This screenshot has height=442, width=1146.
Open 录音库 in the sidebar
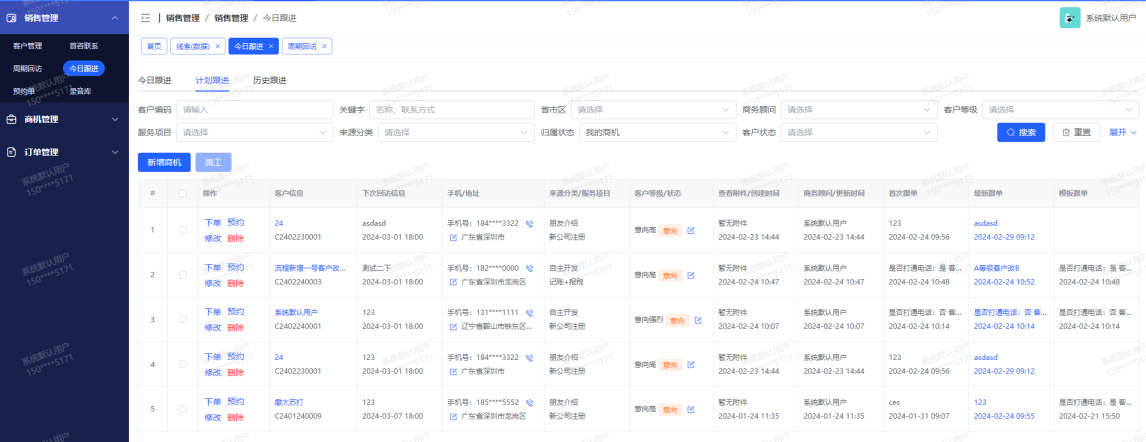coord(80,91)
